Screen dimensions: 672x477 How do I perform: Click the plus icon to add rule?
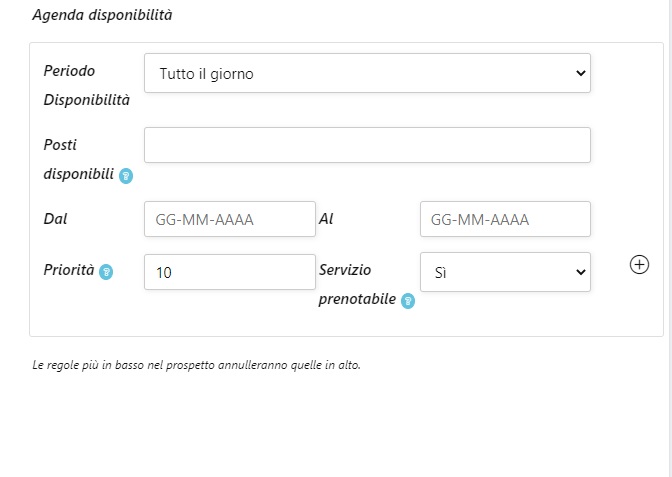640,264
